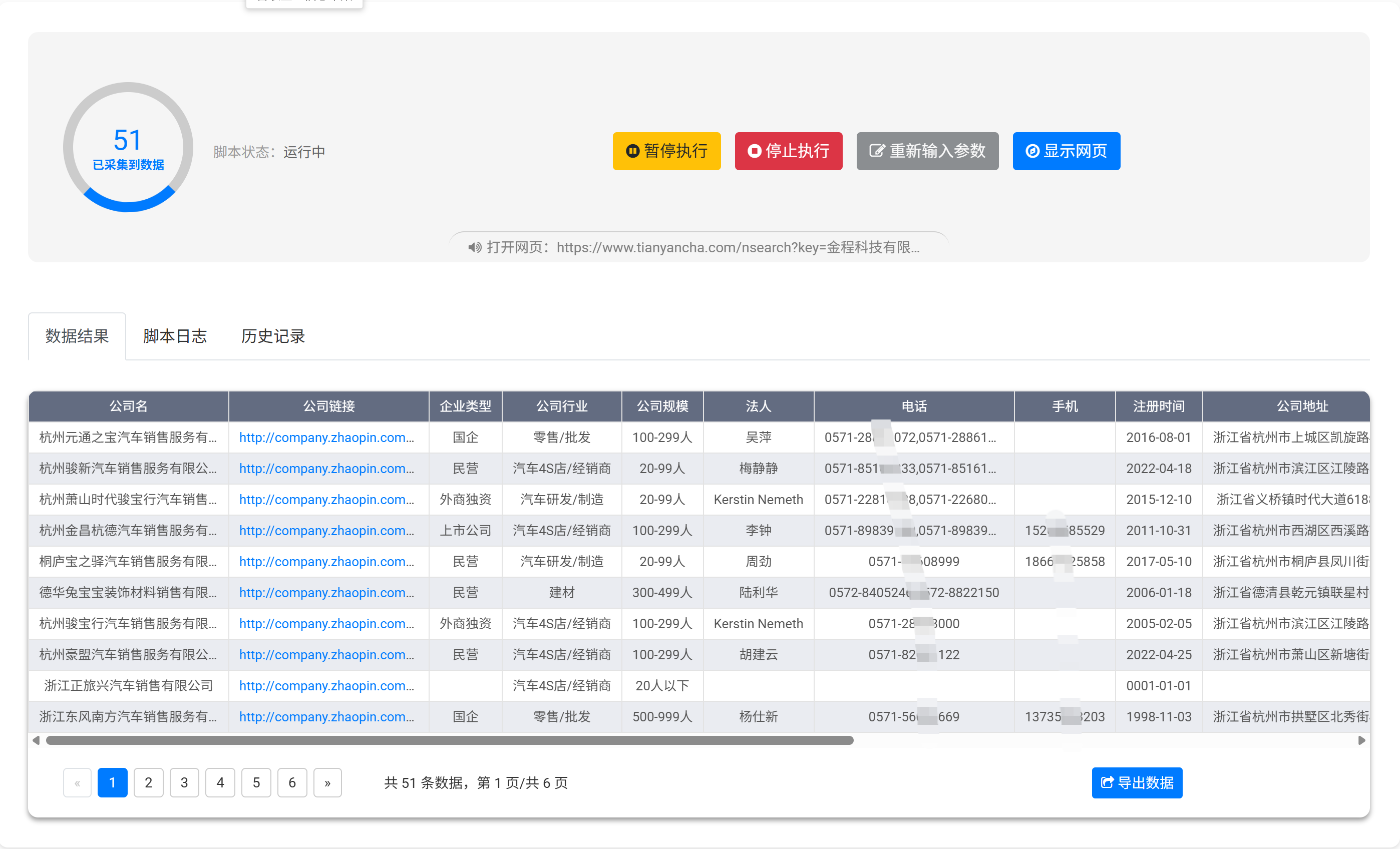Go to page 5
Viewport: 1400px width, 849px height.
[x=256, y=782]
